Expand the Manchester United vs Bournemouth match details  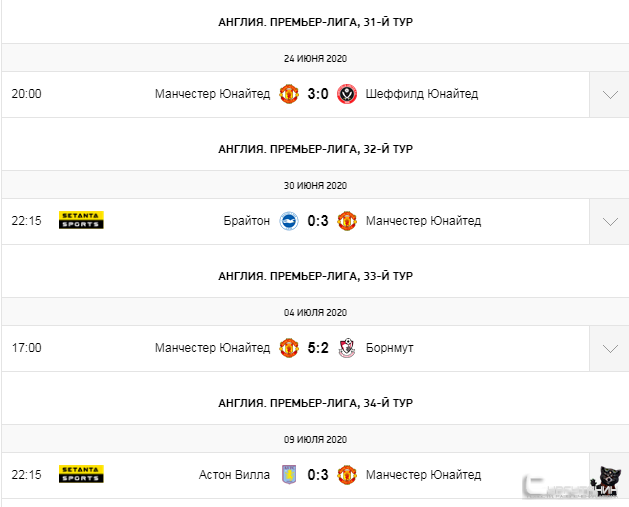pyautogui.click(x=610, y=349)
